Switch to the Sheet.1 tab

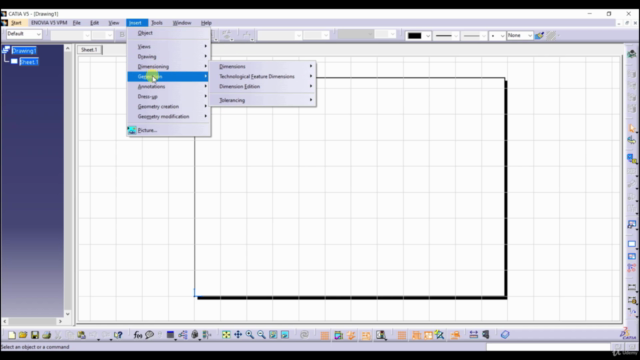click(89, 49)
